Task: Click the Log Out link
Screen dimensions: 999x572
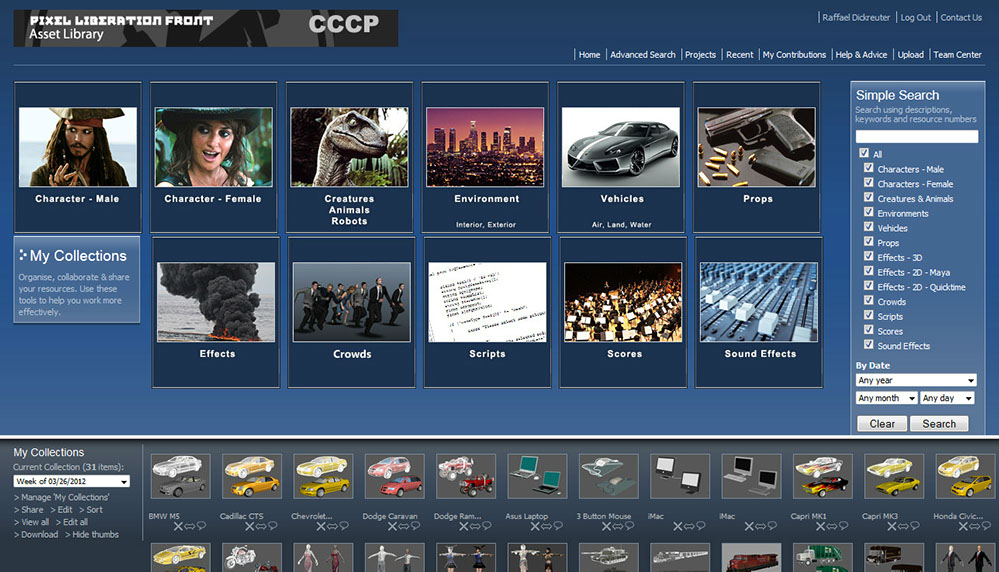Action: tap(915, 18)
